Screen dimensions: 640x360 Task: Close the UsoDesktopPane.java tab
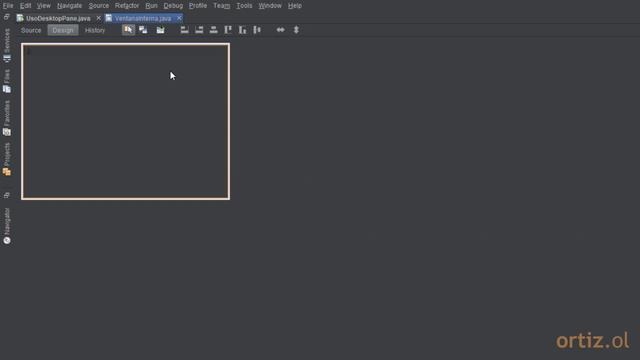pyautogui.click(x=98, y=18)
